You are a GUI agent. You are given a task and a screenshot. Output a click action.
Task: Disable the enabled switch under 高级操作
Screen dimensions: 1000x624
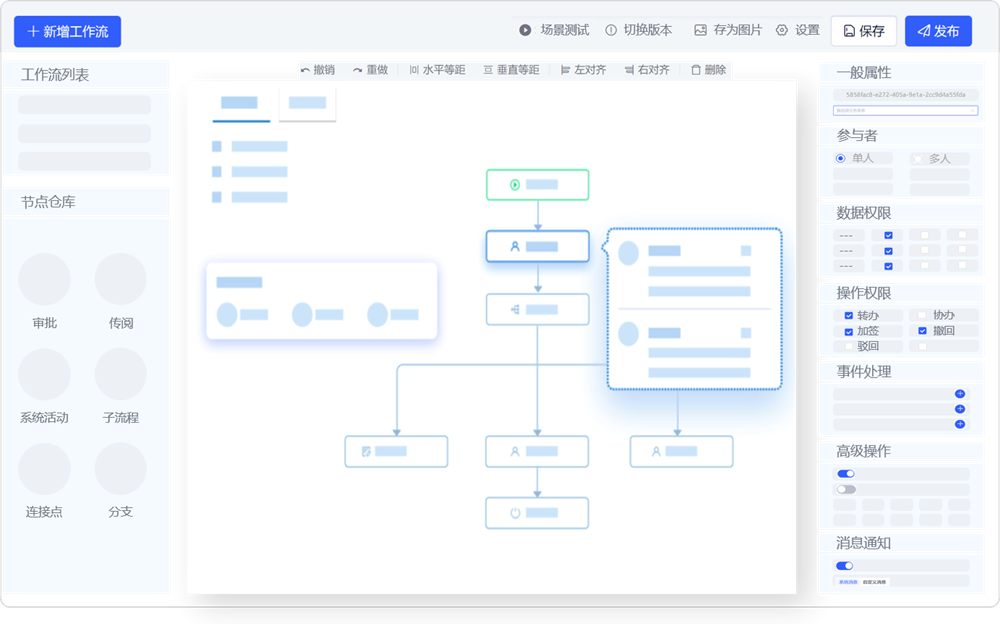click(x=846, y=473)
